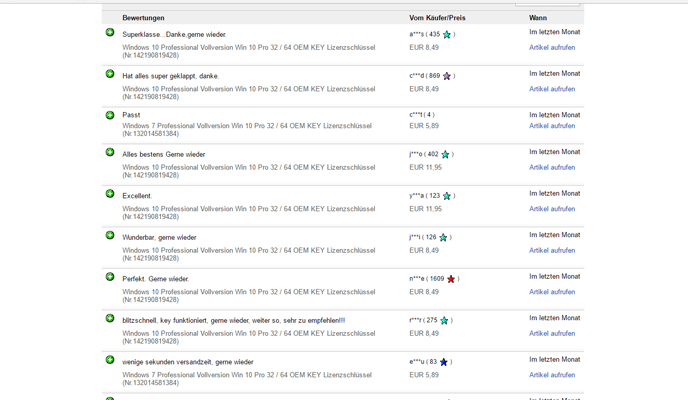This screenshot has width=688, height=400.
Task: Click the blue star beside buyer e***u
Action: (444, 362)
